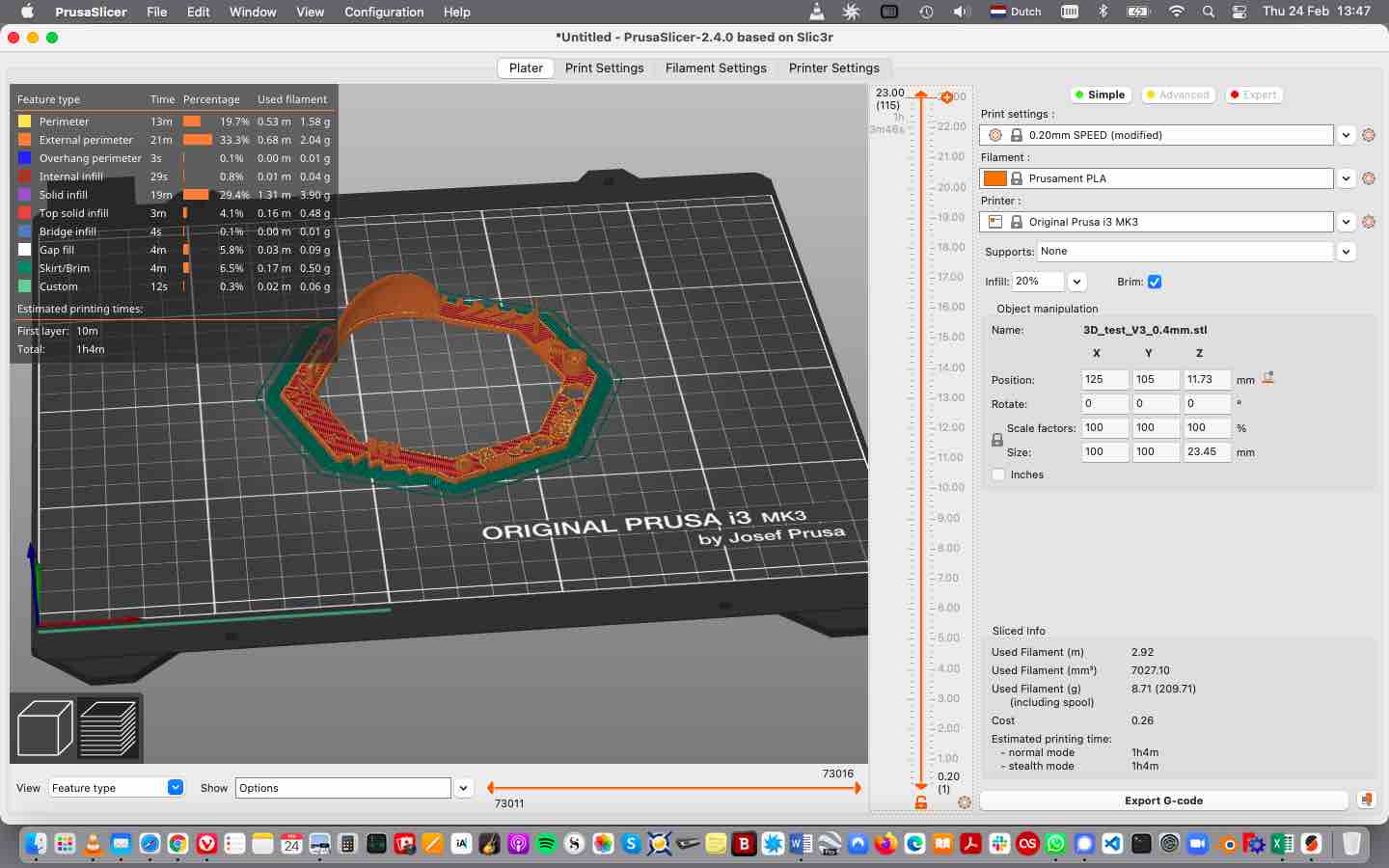Open Google Chrome in the dock
This screenshot has width=1389, height=868.
click(177, 844)
